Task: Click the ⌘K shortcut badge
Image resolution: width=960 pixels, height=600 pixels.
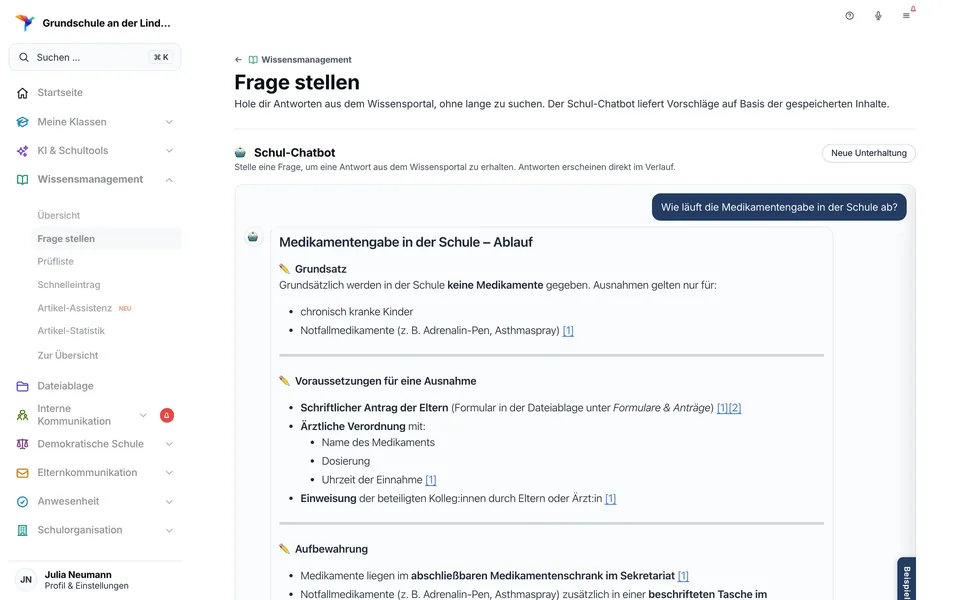Action: [x=161, y=57]
